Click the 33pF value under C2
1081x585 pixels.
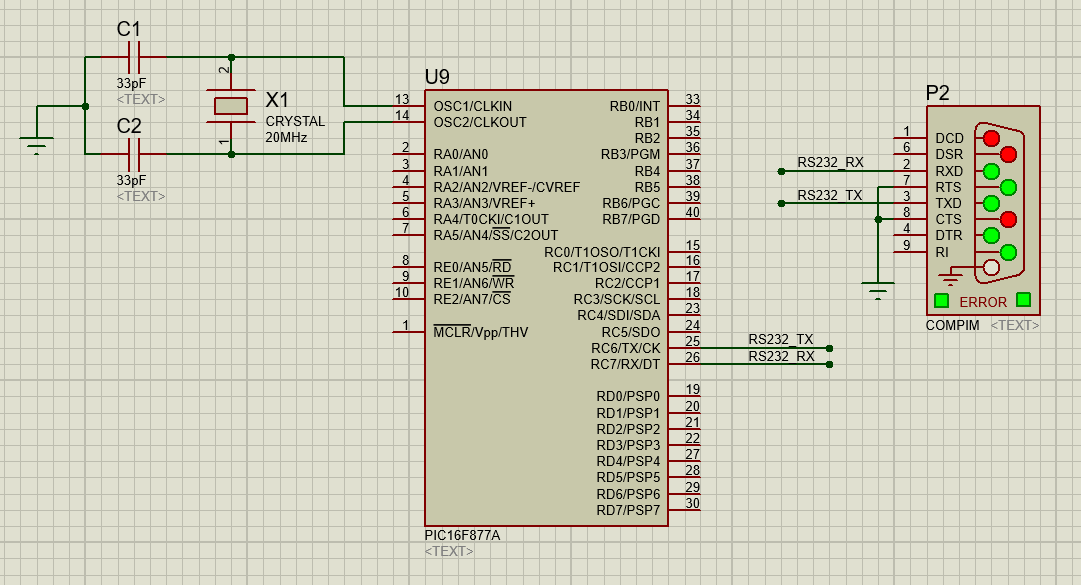pos(131,180)
